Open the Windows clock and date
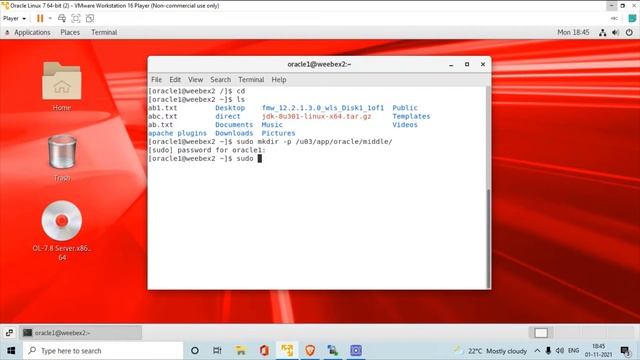 [598, 351]
